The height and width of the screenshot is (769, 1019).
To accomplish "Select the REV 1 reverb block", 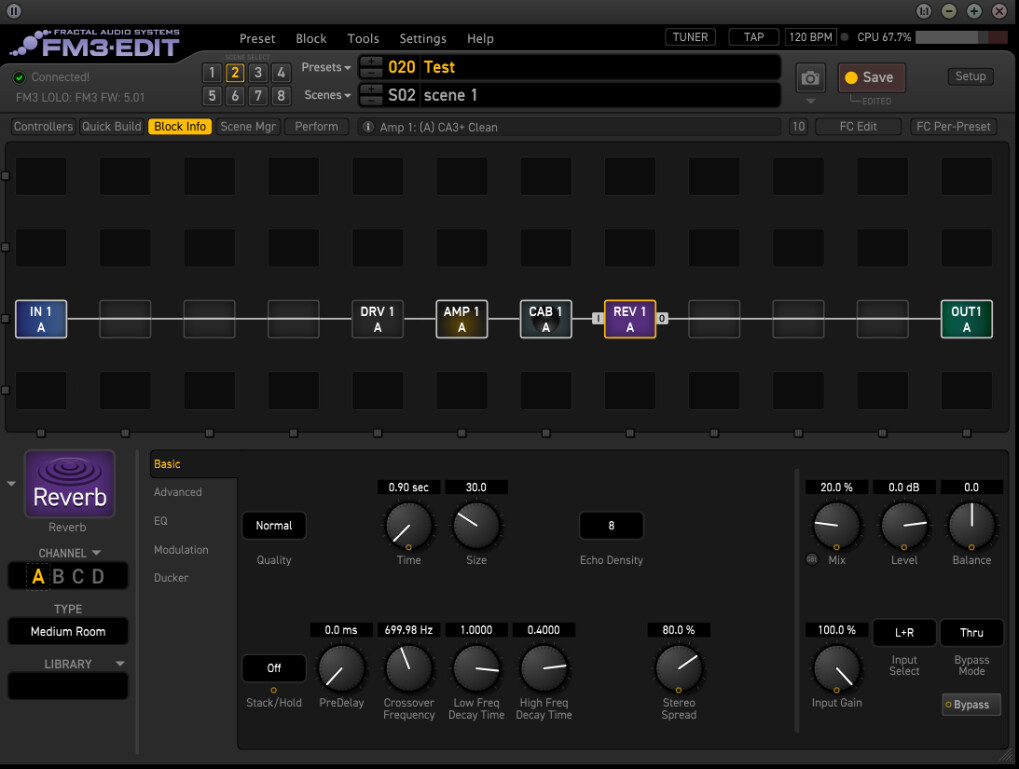I will click(630, 319).
